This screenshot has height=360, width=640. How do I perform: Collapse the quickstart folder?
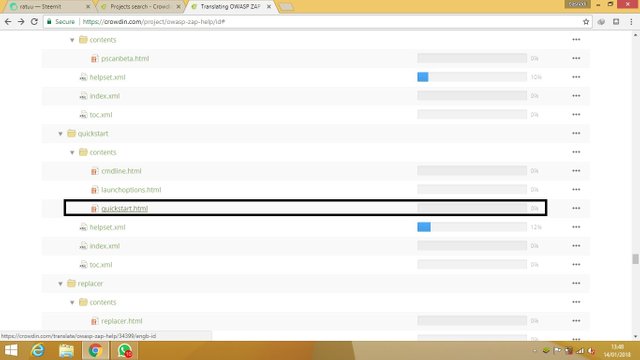coord(60,133)
